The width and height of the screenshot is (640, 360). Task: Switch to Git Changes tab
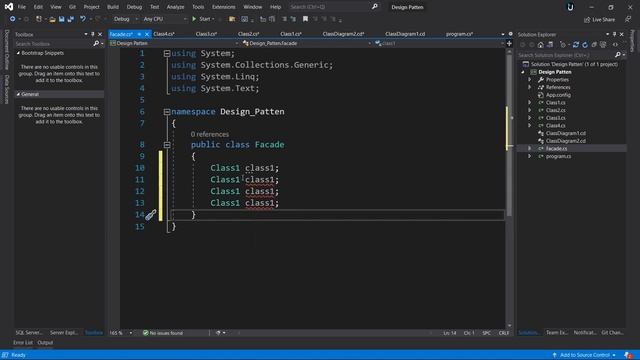[x=612, y=333]
